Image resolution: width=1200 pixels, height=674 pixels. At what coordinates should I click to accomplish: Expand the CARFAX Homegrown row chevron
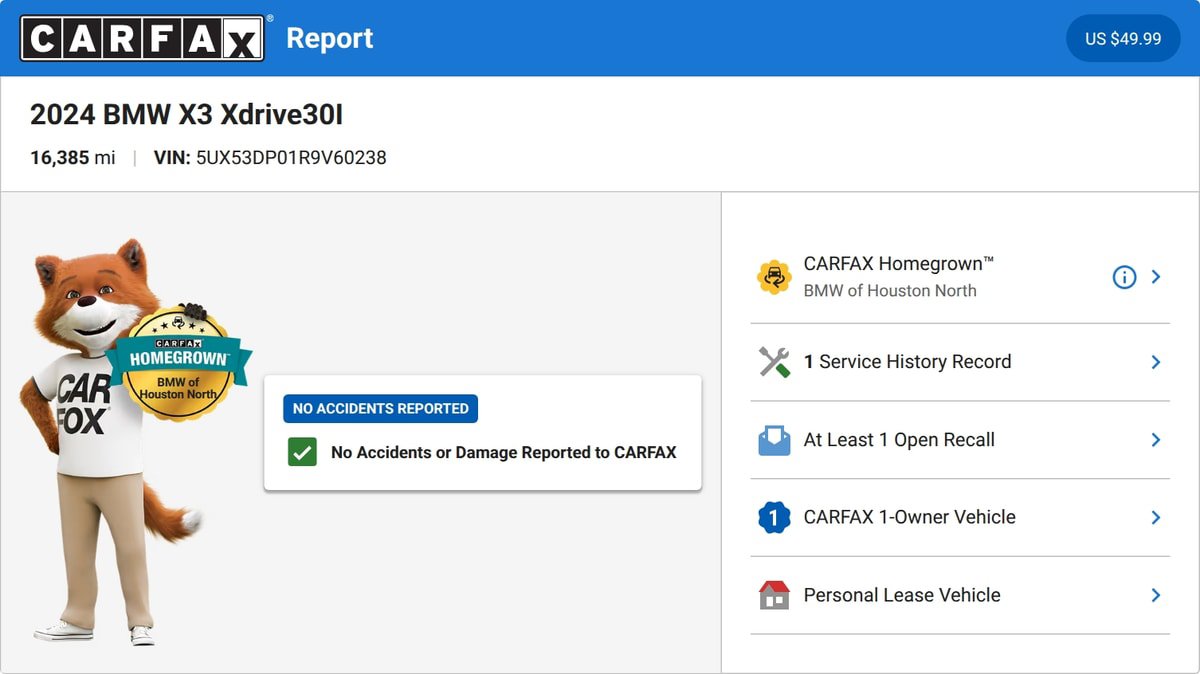point(1156,277)
